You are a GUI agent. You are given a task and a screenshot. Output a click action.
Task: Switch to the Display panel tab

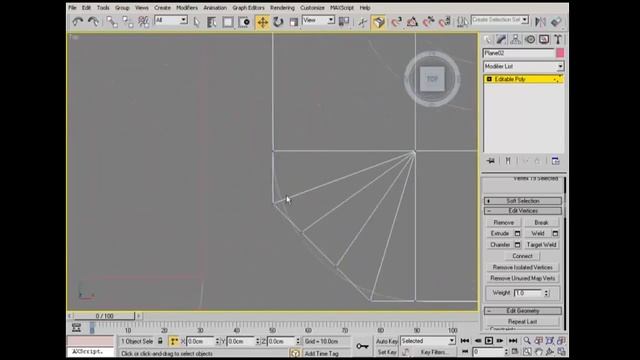pyautogui.click(x=544, y=40)
